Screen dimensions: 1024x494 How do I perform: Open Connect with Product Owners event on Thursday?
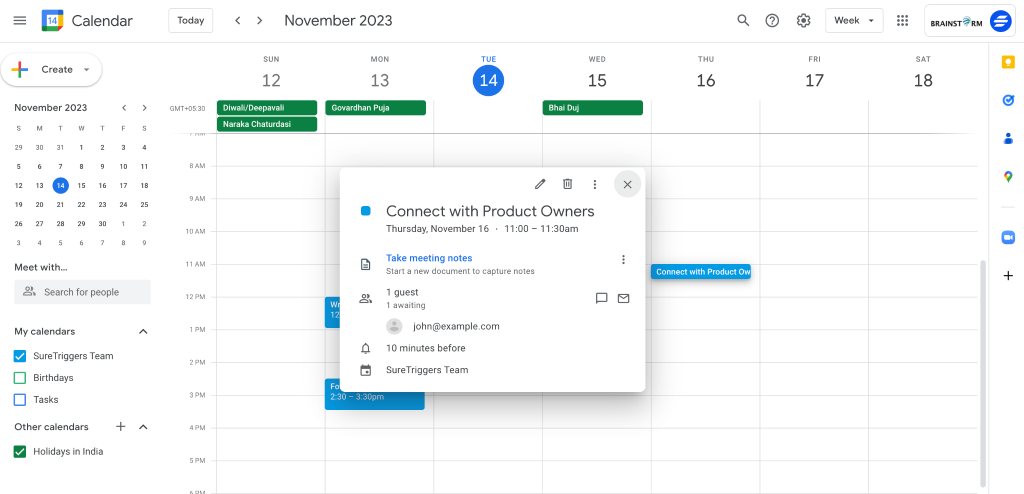[701, 272]
